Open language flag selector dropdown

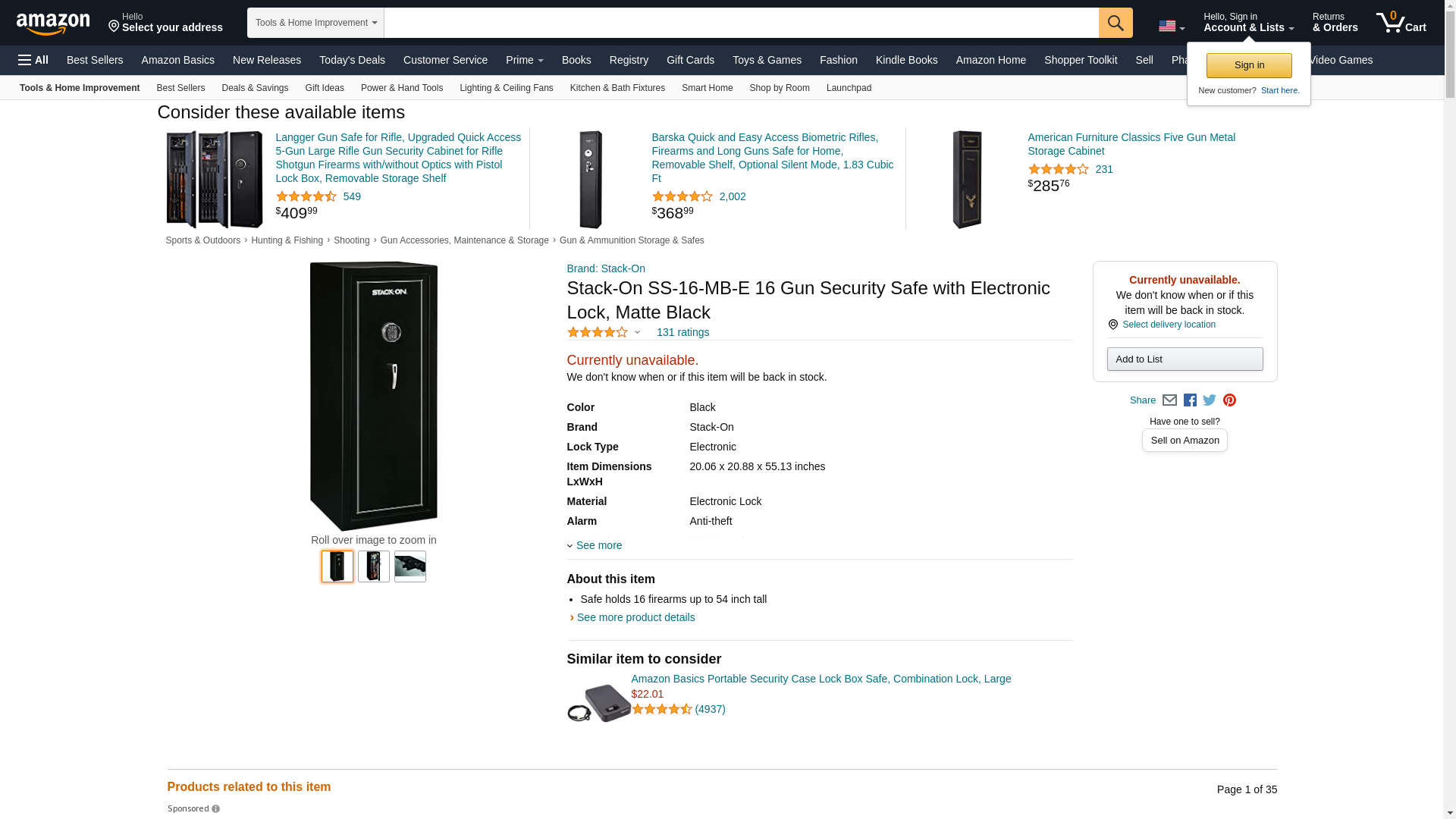(1171, 27)
